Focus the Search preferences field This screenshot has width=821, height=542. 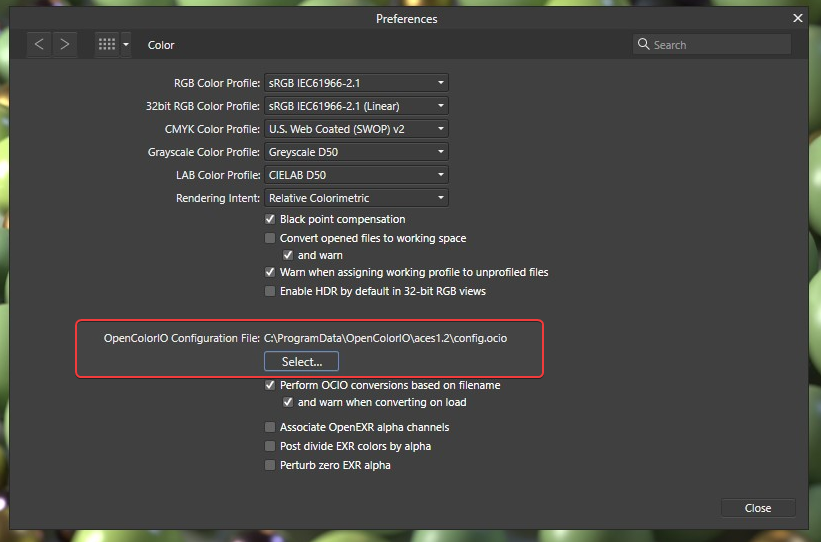pyautogui.click(x=712, y=45)
